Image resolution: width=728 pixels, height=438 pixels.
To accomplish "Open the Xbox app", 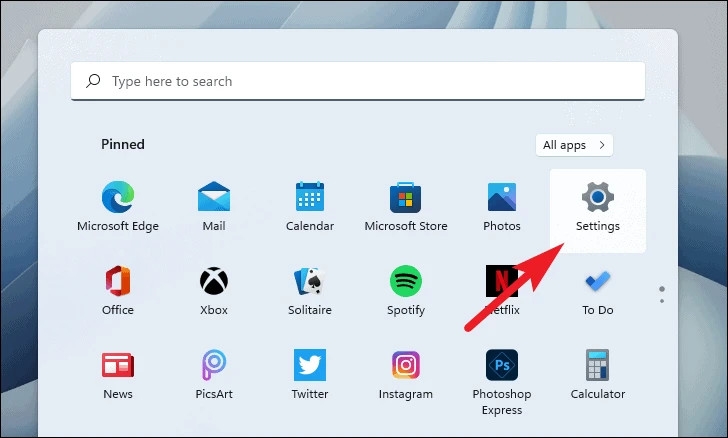I will 214,290.
